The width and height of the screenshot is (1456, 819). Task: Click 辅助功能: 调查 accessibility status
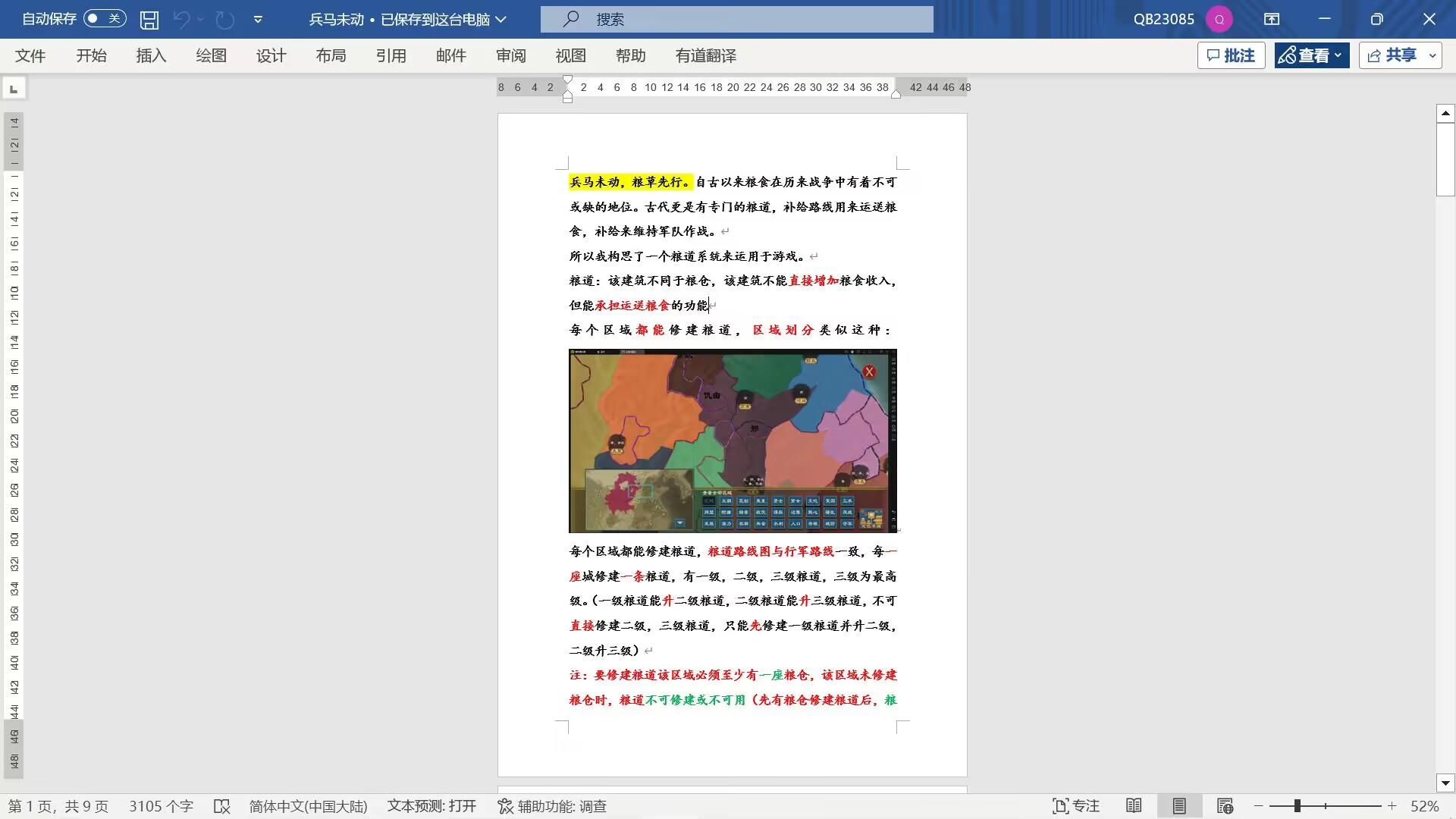pos(552,806)
